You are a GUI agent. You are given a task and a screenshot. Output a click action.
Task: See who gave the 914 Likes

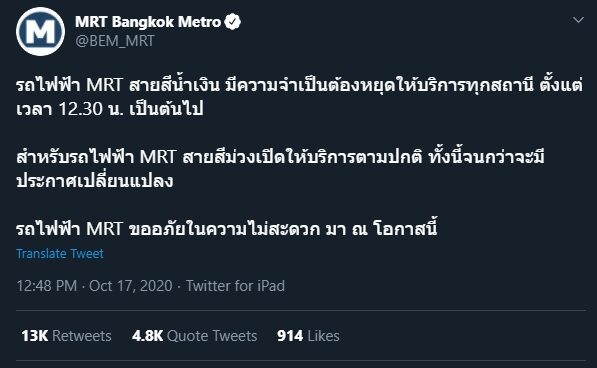tap(308, 336)
